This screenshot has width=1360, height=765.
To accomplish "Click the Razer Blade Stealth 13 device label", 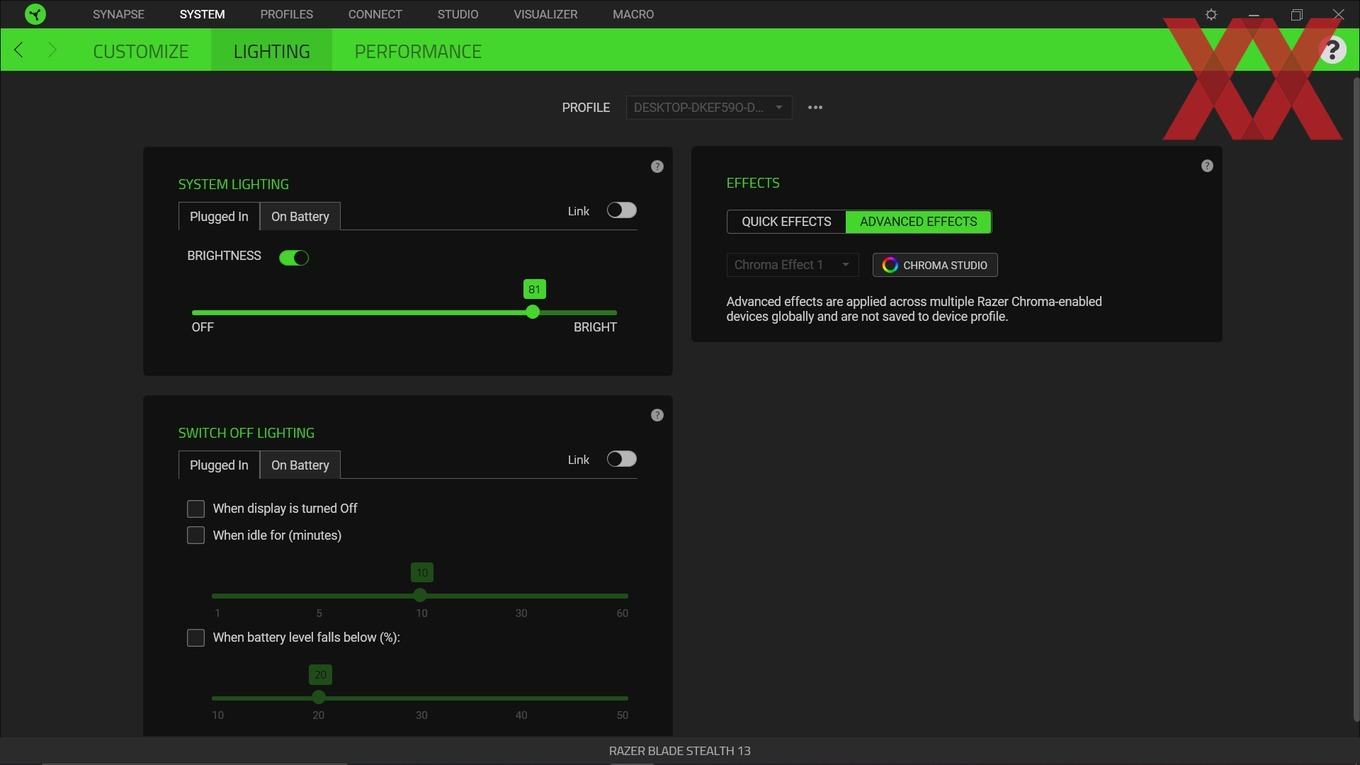I will tap(680, 751).
